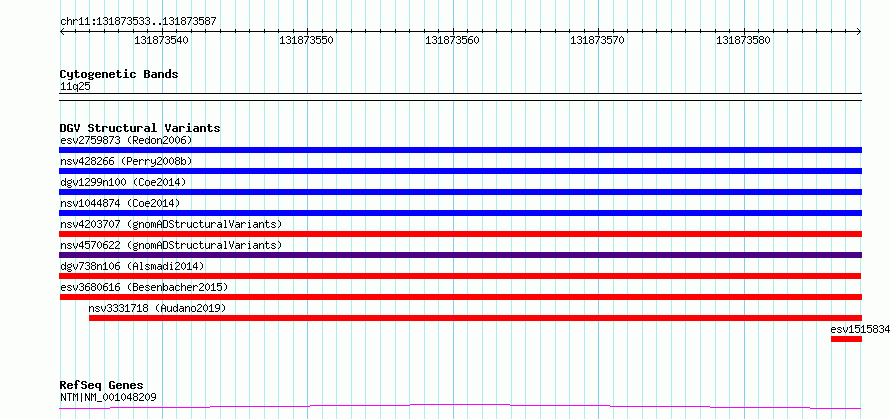Image resolution: width=890 pixels, height=419 pixels.
Task: Open variant nsv4570622 (gnomADStructuralVariants) label
Action: click(171, 245)
